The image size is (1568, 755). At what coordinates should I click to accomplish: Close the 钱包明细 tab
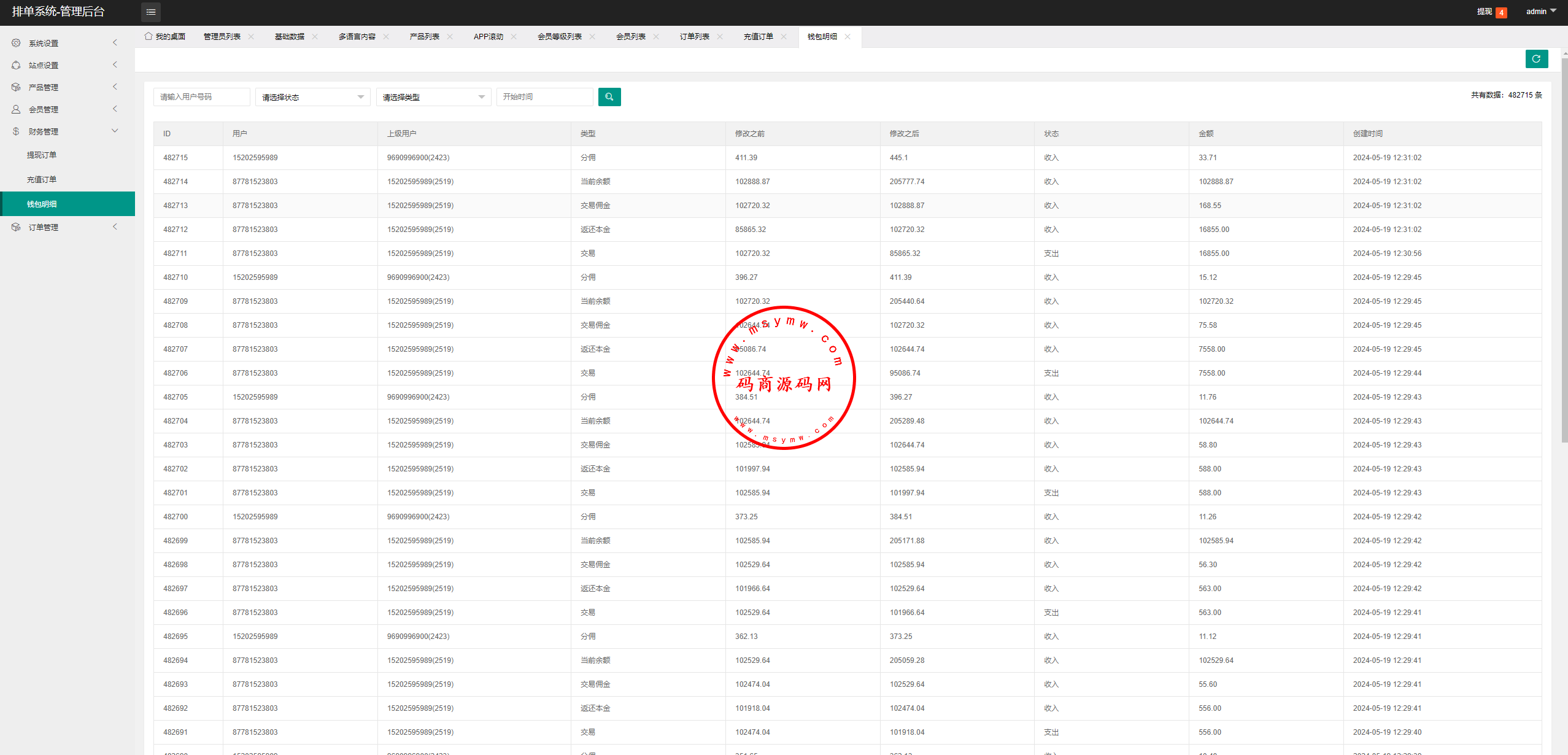point(848,37)
